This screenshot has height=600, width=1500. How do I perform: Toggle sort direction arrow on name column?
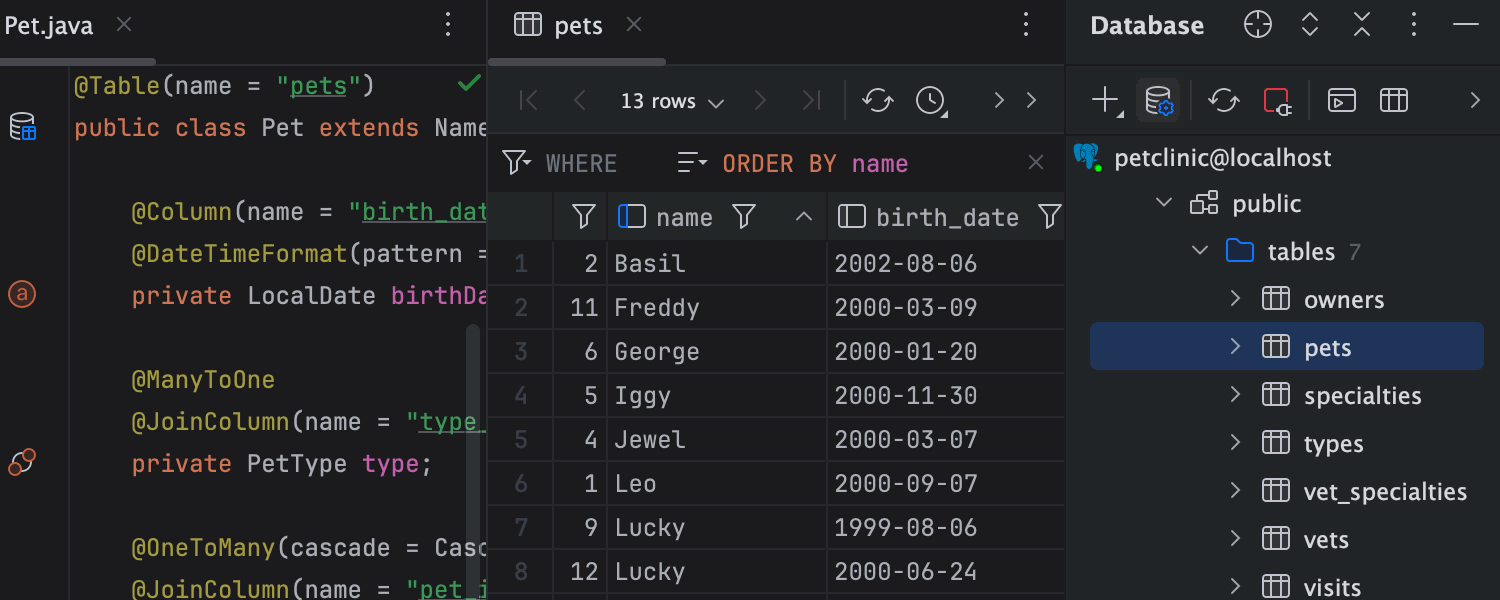click(x=803, y=216)
